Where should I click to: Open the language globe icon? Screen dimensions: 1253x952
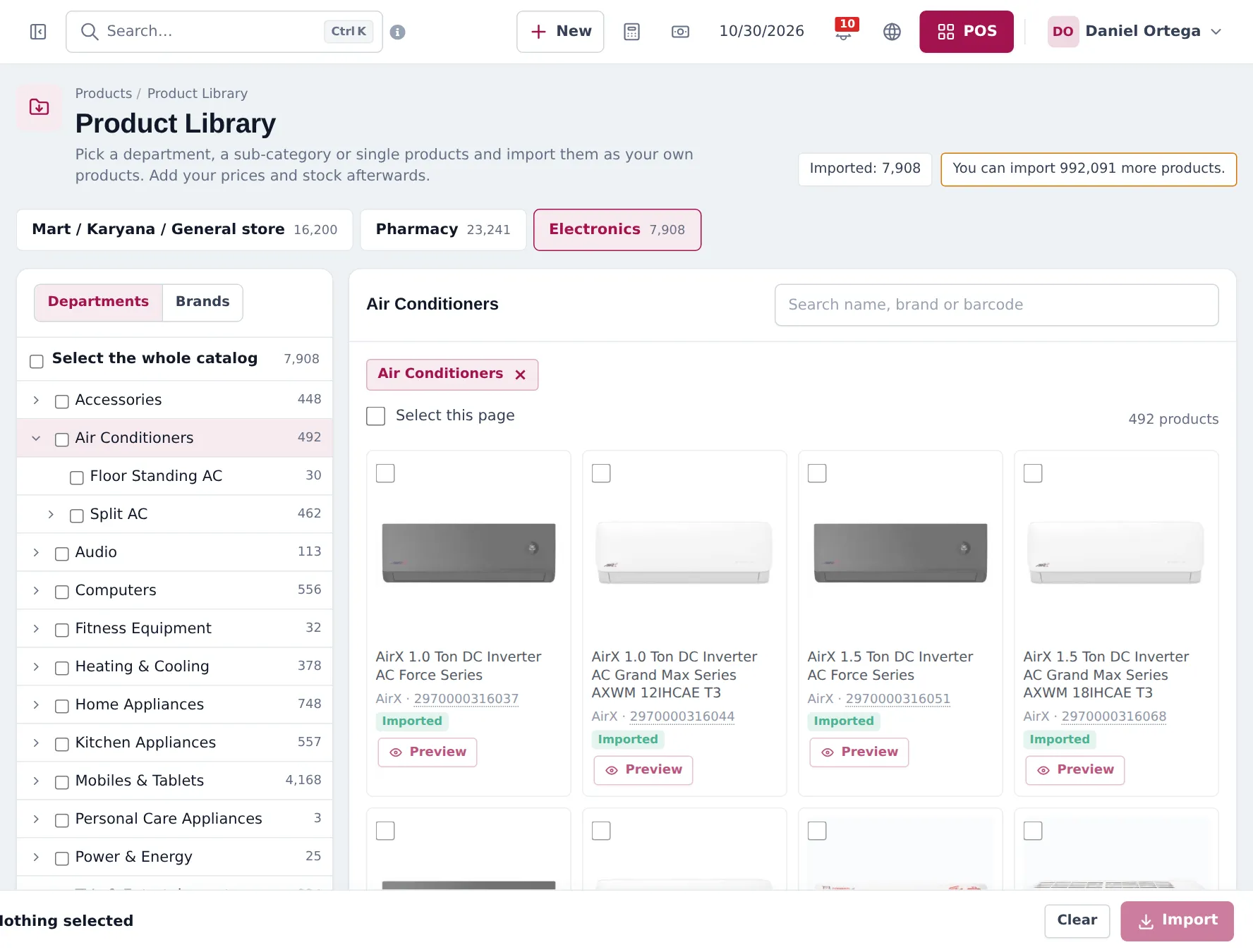pyautogui.click(x=892, y=32)
